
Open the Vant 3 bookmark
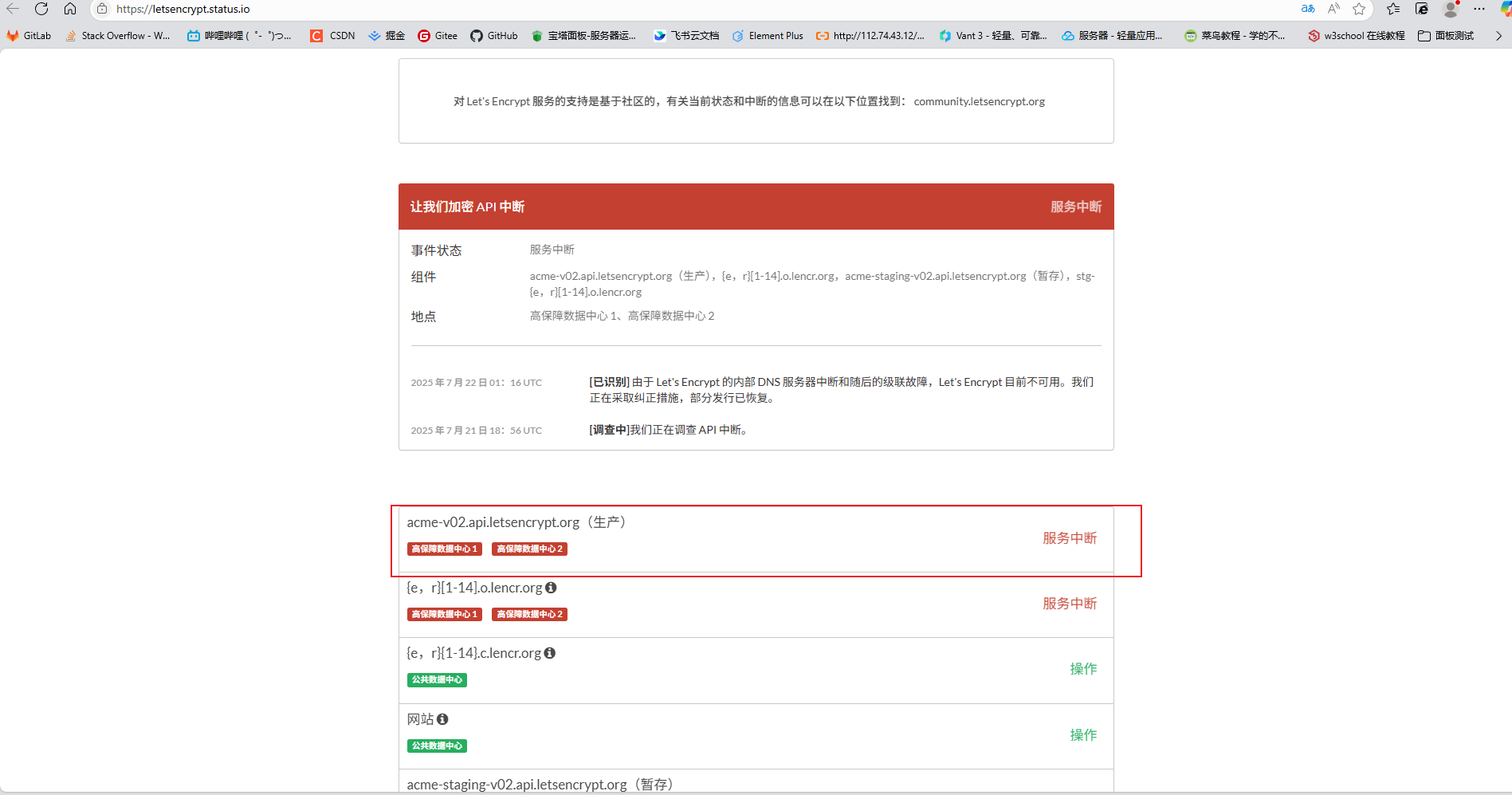point(993,36)
